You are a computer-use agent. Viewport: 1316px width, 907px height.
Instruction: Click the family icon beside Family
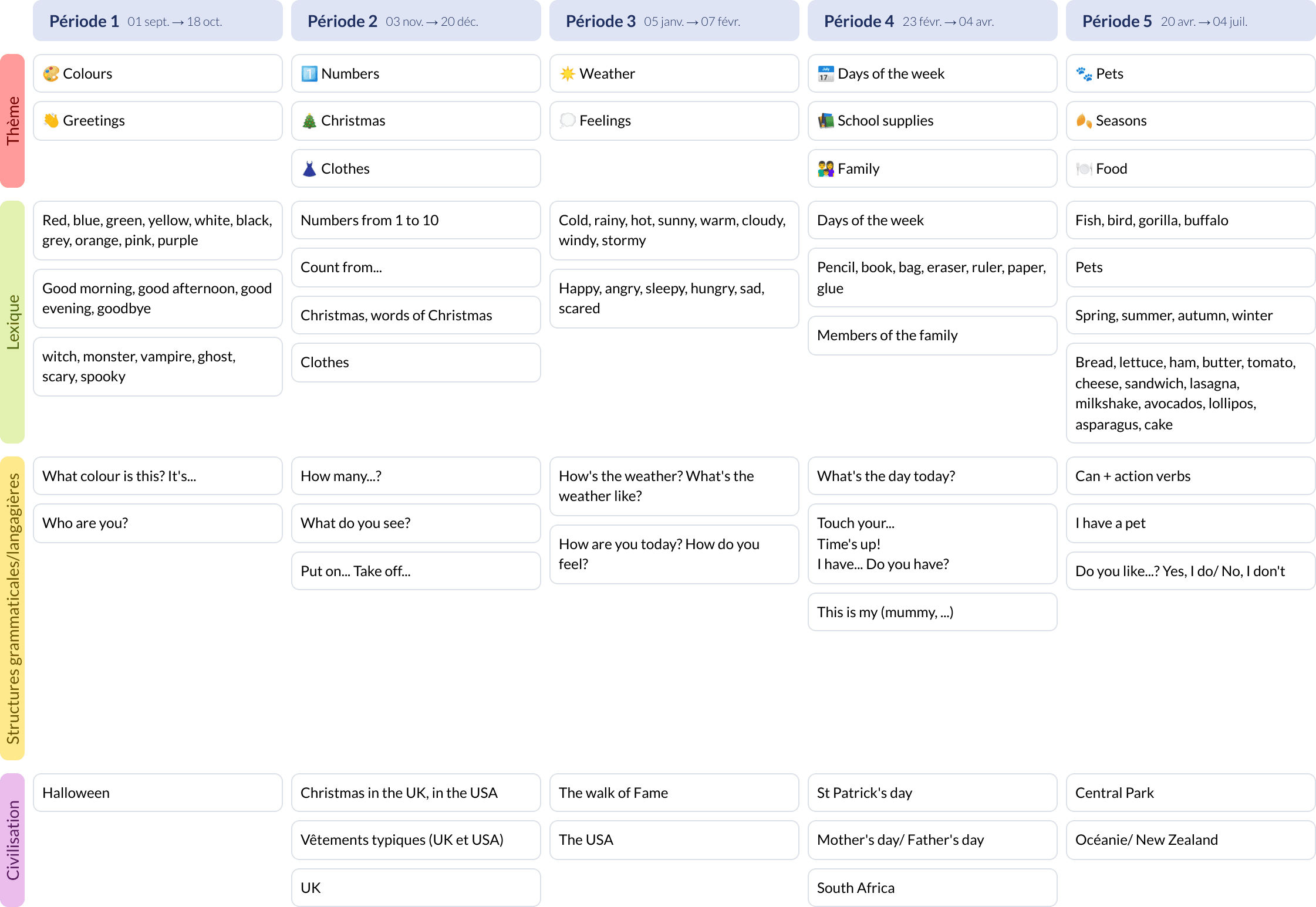click(826, 169)
